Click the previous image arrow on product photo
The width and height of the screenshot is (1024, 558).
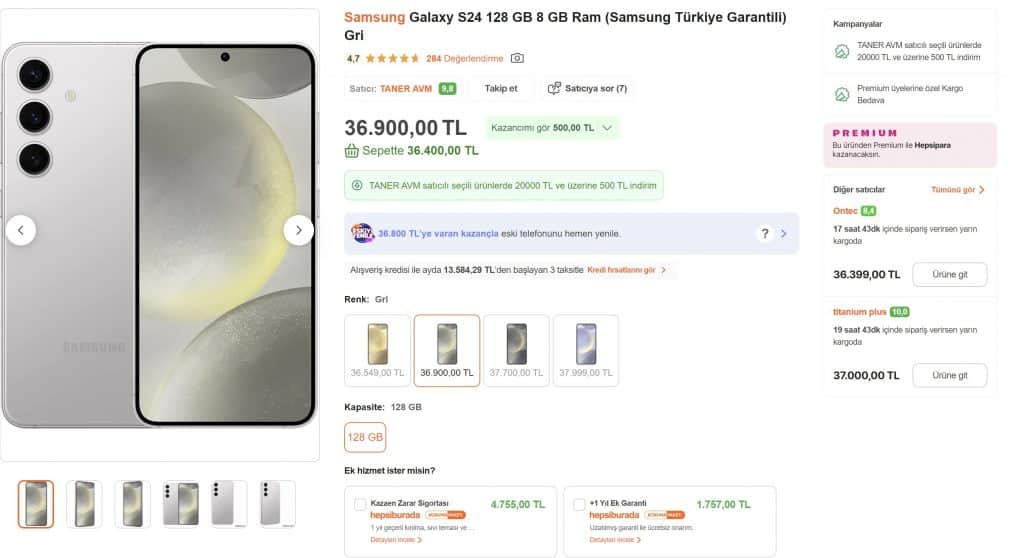tap(21, 230)
